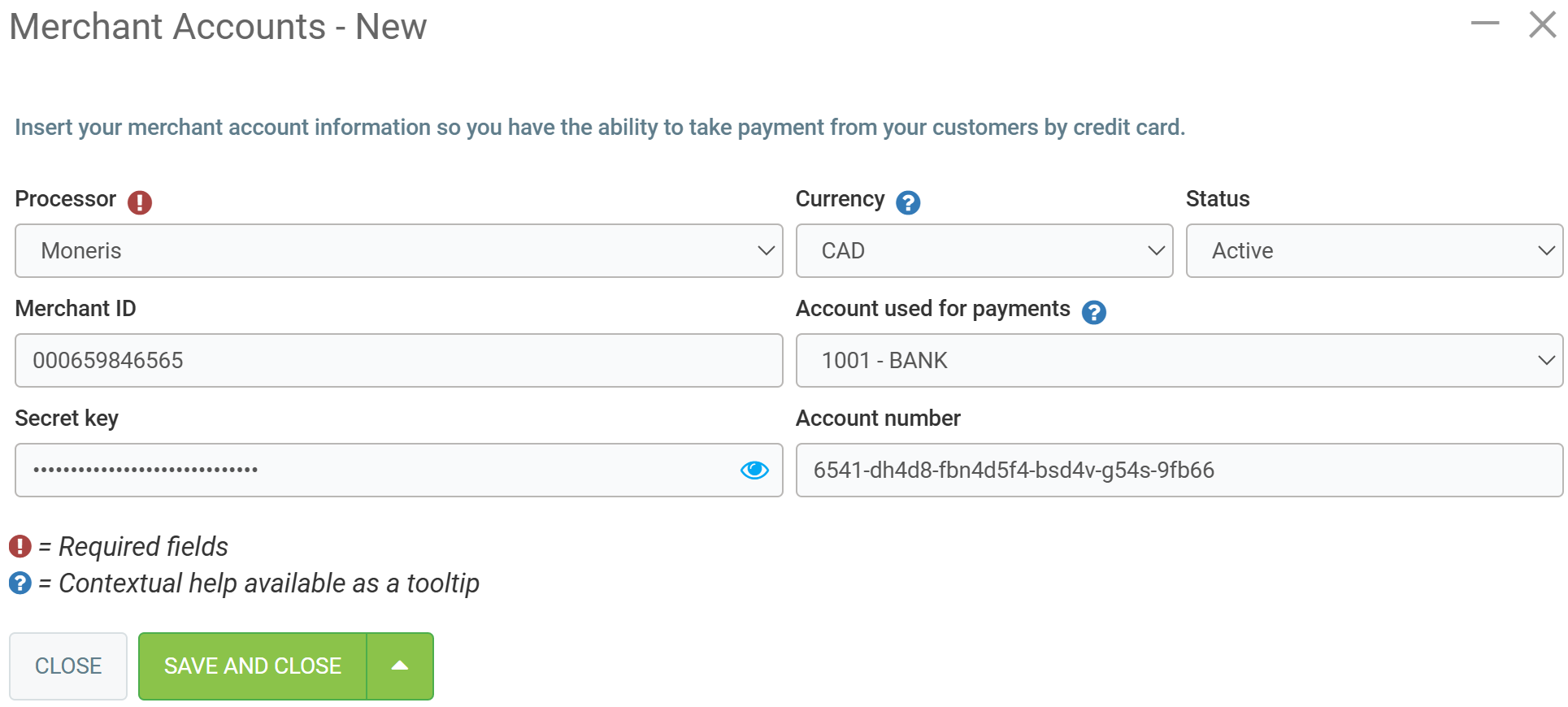Screen dimensions: 1568x707
Task: Click the merchant account instruction text
Action: coord(600,128)
